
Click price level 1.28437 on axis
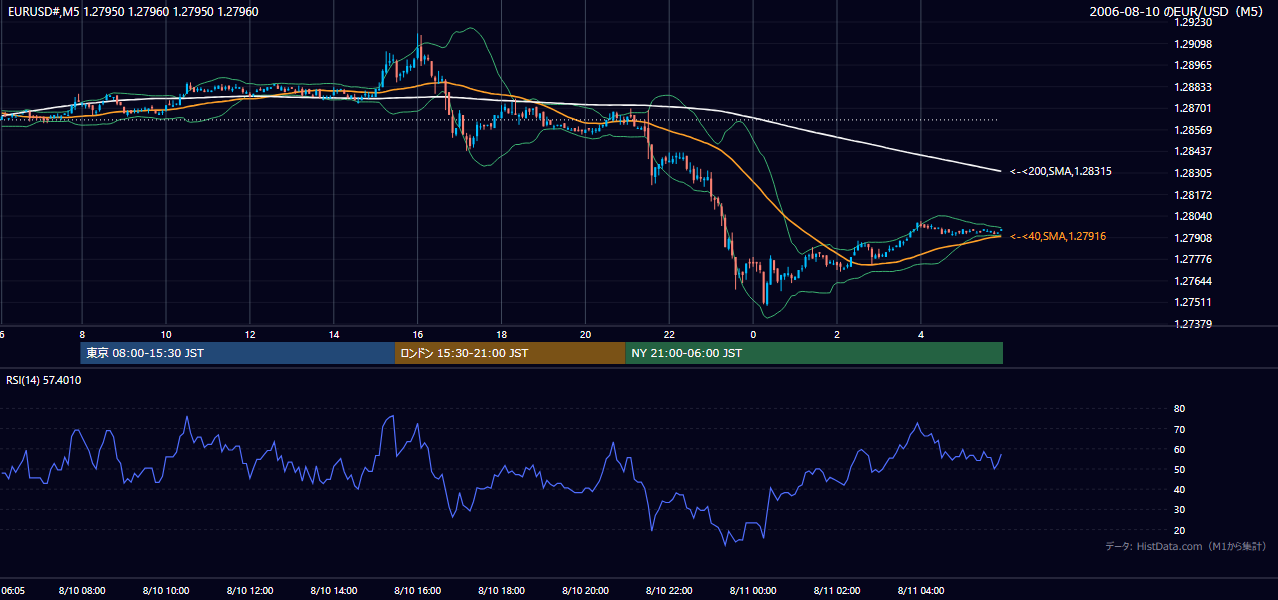[x=1194, y=151]
